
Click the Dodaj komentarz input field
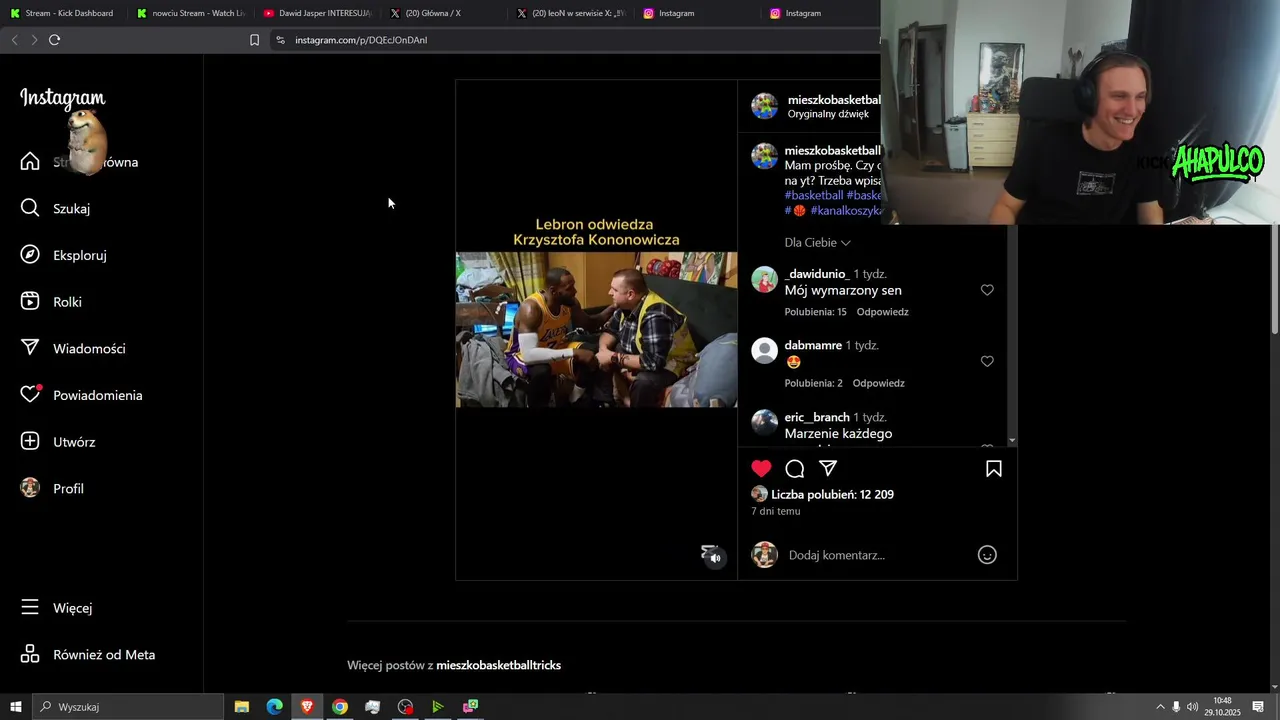point(875,555)
